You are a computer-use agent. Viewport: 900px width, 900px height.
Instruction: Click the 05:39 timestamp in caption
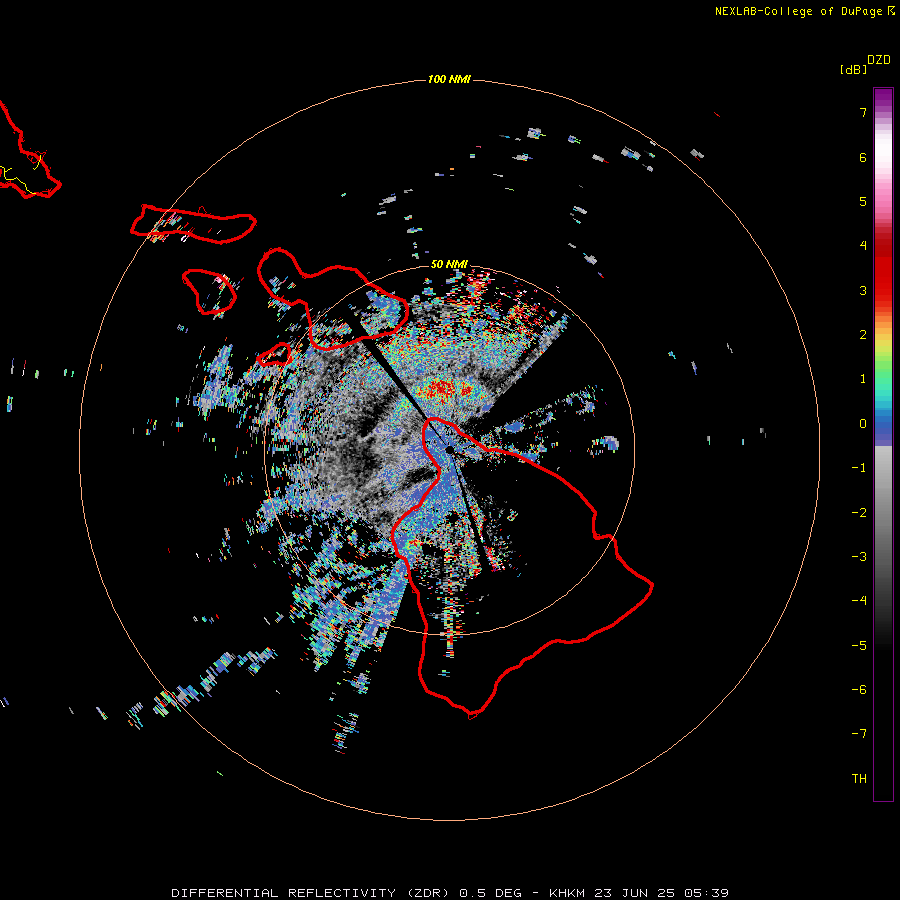pos(707,893)
